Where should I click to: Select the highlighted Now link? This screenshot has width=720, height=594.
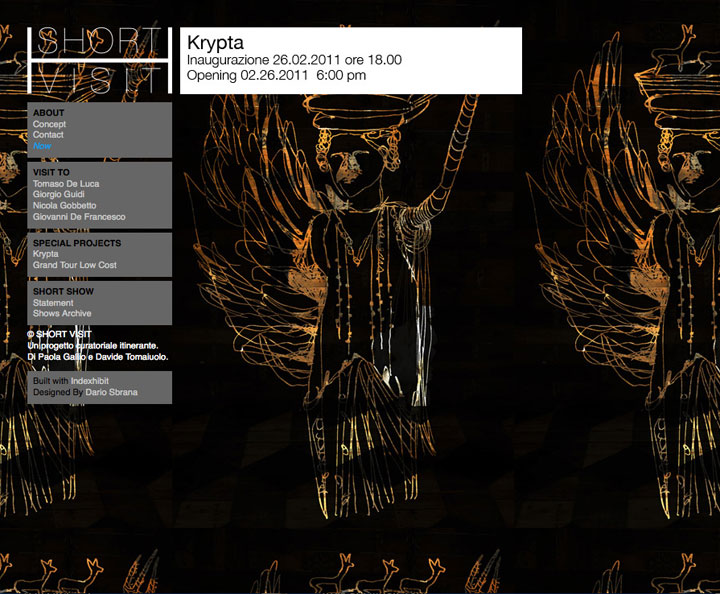click(41, 146)
